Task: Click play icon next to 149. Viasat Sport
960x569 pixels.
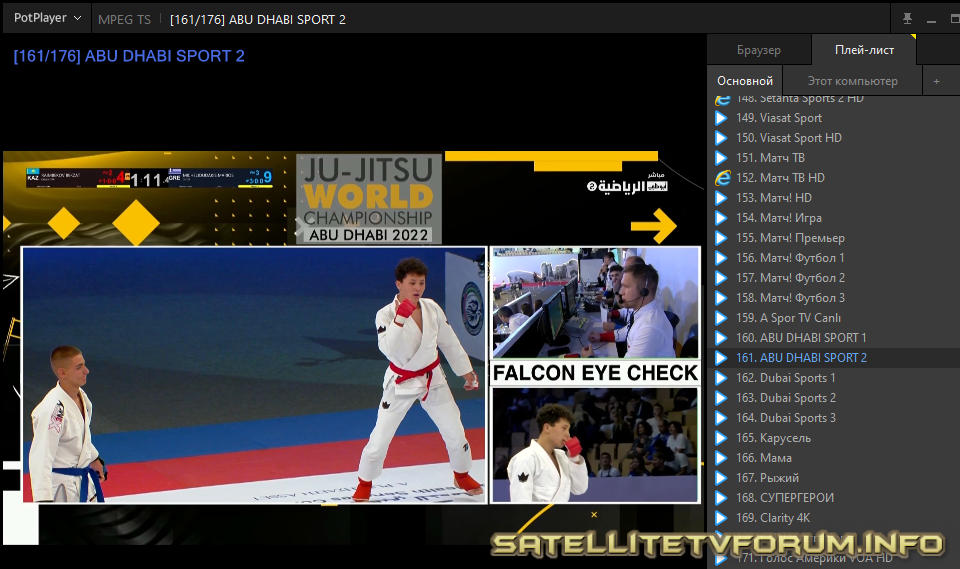Action: point(721,118)
